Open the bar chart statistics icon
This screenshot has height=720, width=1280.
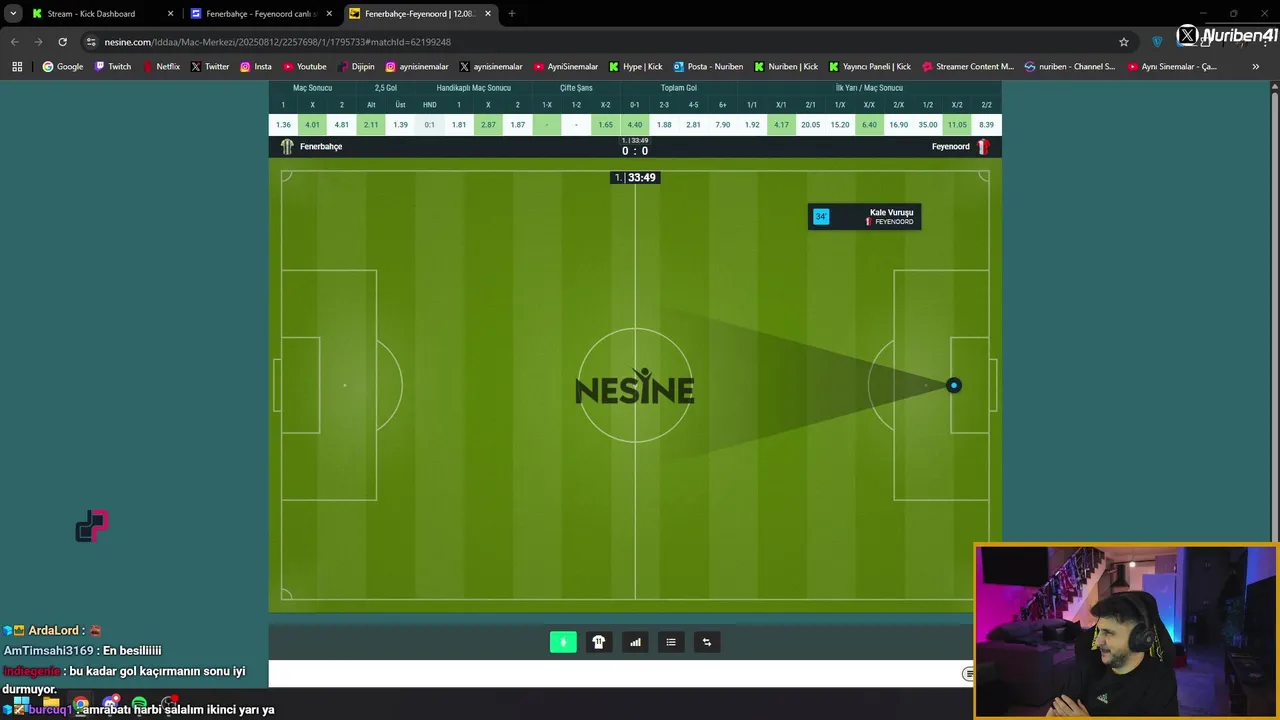(x=635, y=642)
